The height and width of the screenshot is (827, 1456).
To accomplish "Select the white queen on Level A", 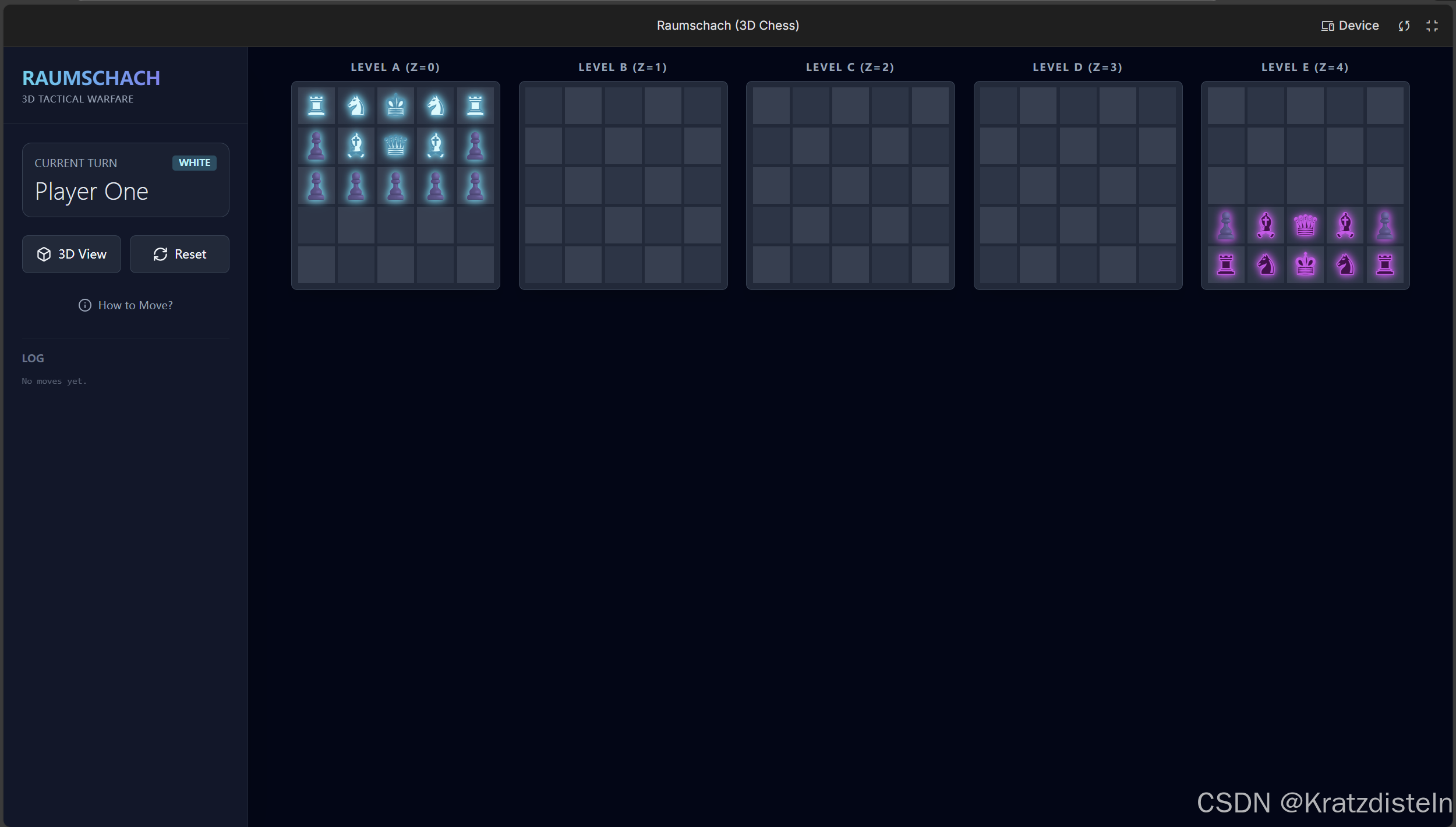I will [x=395, y=146].
